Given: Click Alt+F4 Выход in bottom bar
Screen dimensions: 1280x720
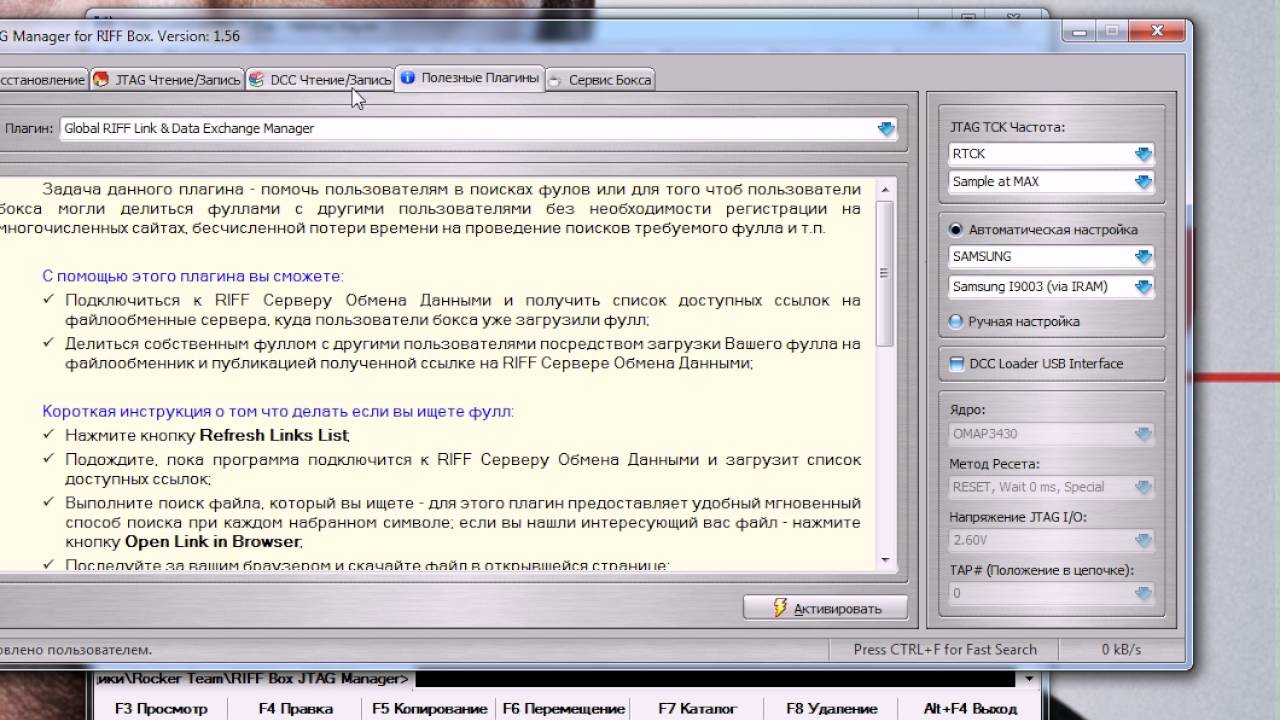Looking at the screenshot, I should point(969,708).
